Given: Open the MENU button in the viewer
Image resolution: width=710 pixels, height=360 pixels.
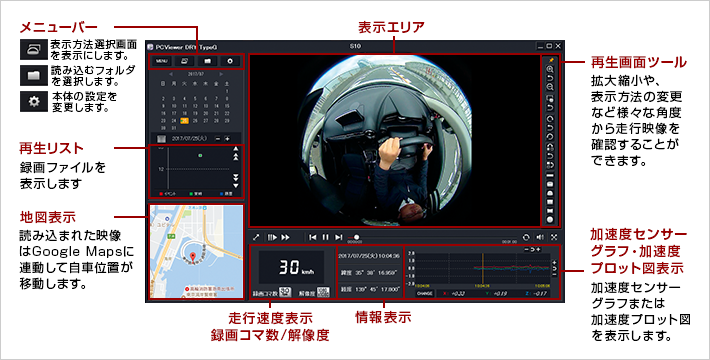Looking at the screenshot, I should pos(162,61).
